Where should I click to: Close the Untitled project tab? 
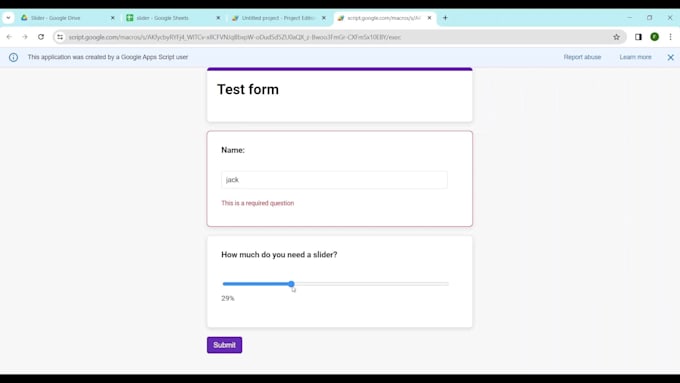click(324, 18)
